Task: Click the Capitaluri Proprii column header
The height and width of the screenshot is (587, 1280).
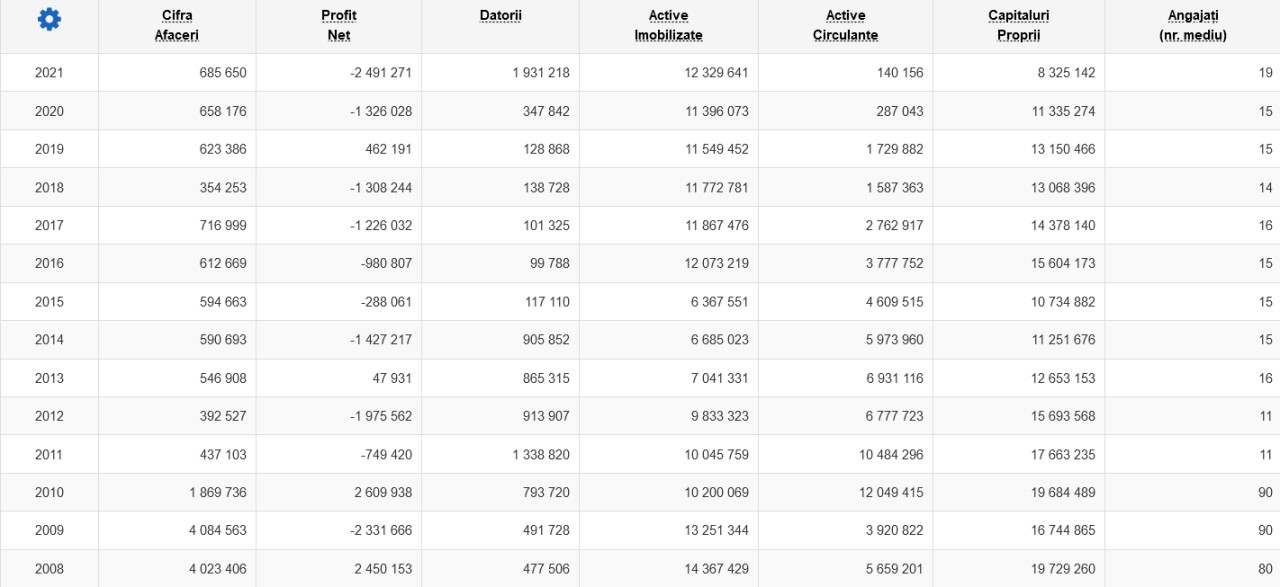Action: tap(1019, 25)
